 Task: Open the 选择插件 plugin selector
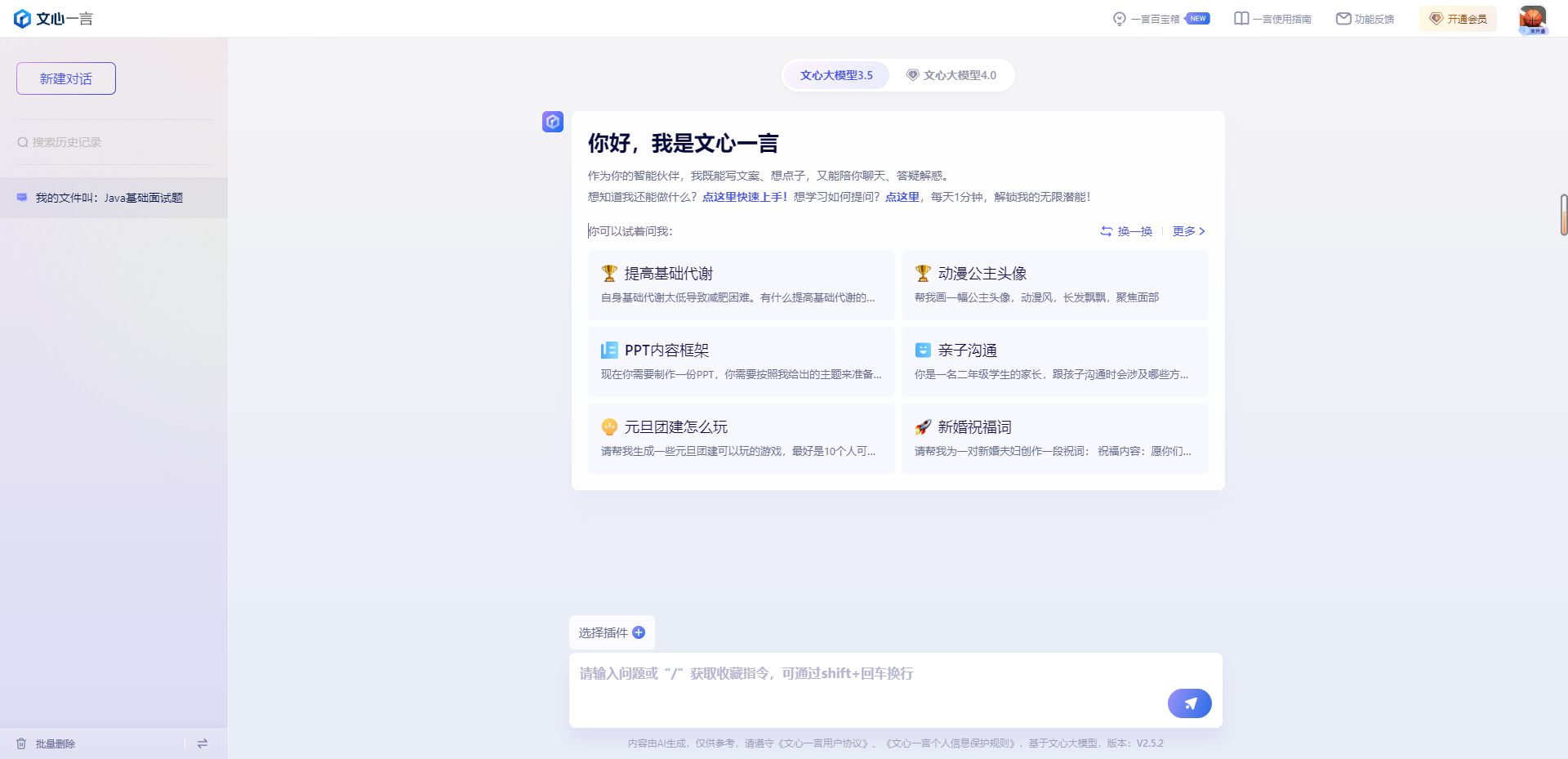(x=612, y=632)
